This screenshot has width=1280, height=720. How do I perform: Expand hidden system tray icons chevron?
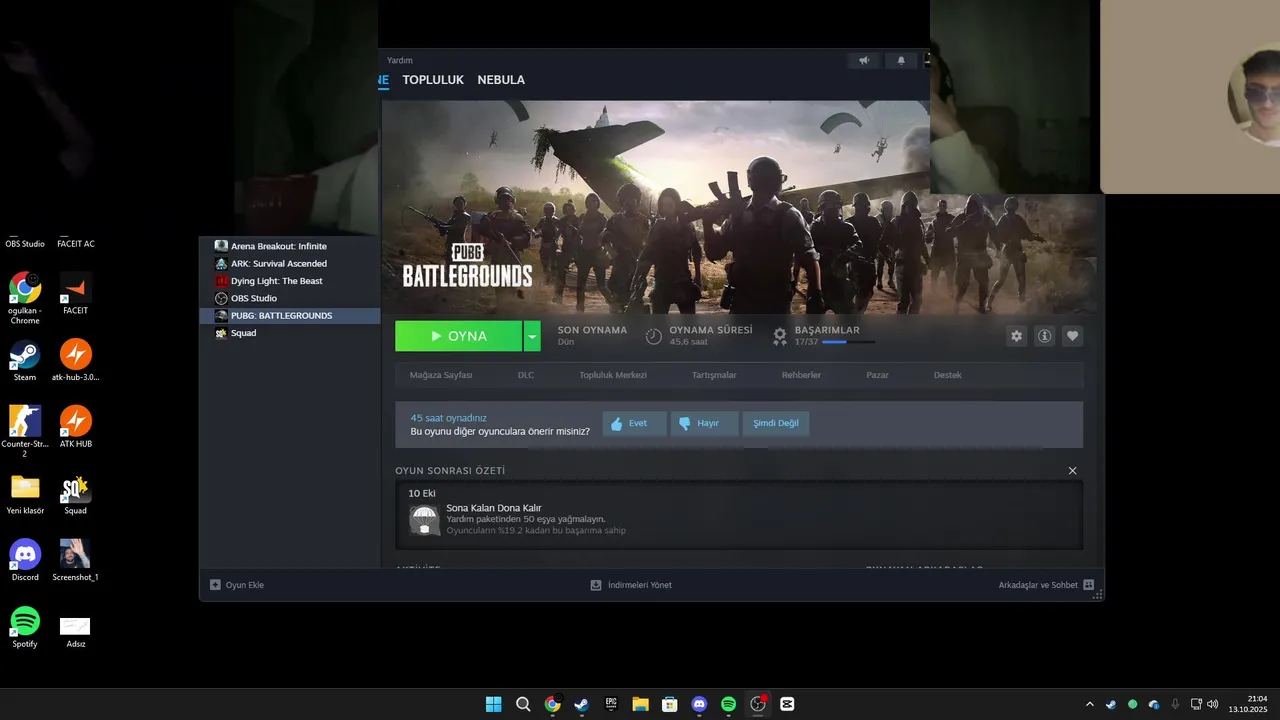click(x=1090, y=704)
